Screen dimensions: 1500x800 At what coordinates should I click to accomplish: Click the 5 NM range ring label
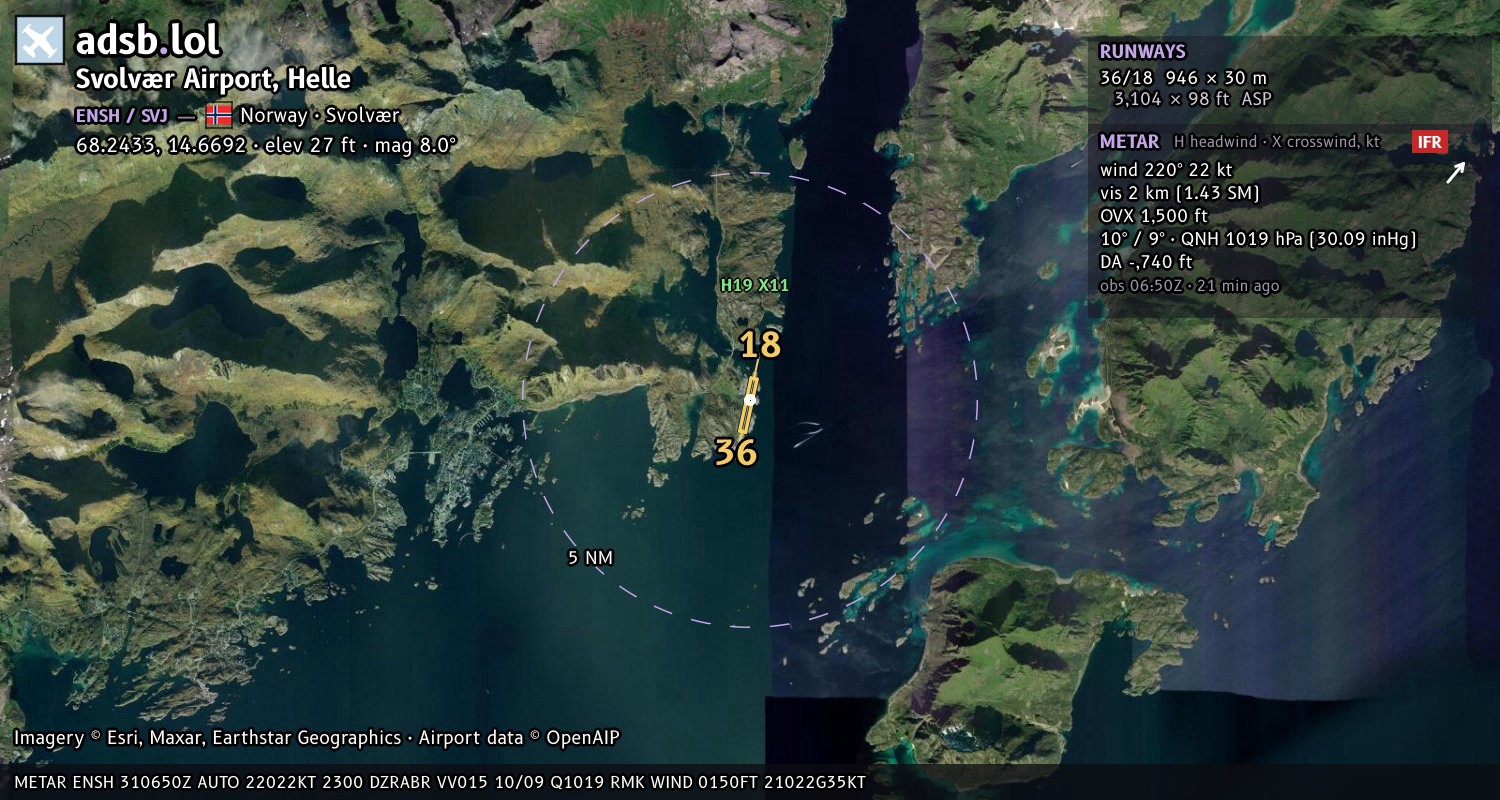(590, 558)
